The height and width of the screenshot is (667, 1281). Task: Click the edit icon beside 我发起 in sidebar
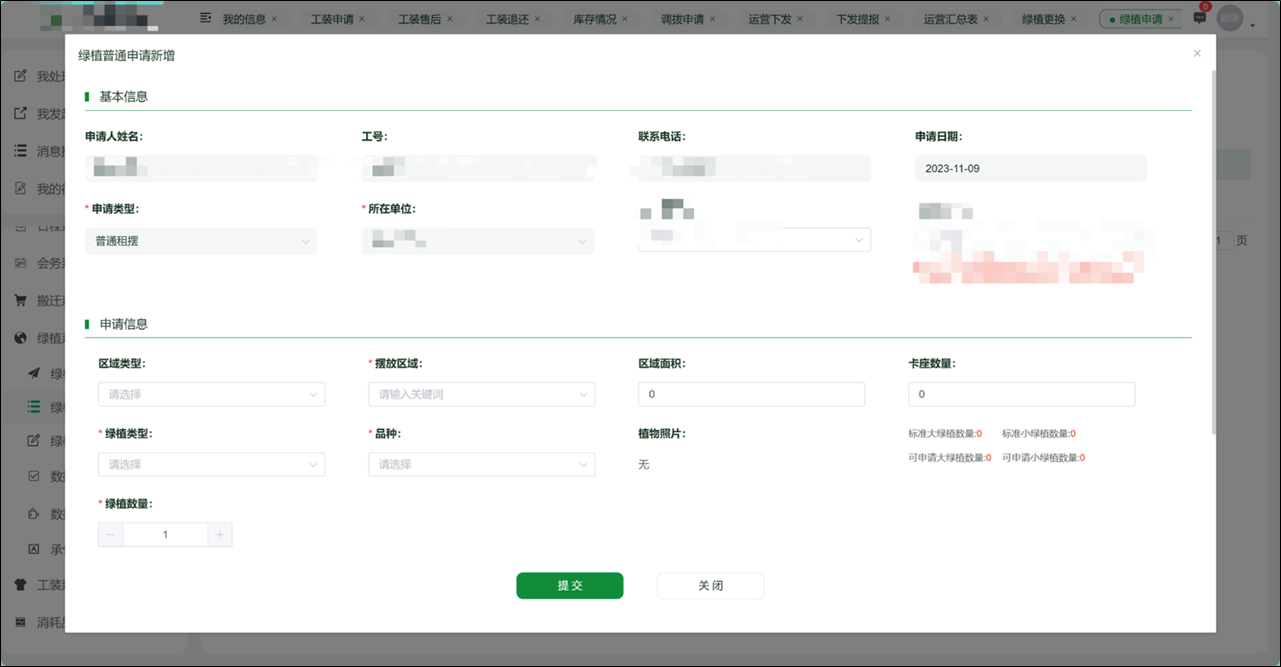[x=22, y=112]
